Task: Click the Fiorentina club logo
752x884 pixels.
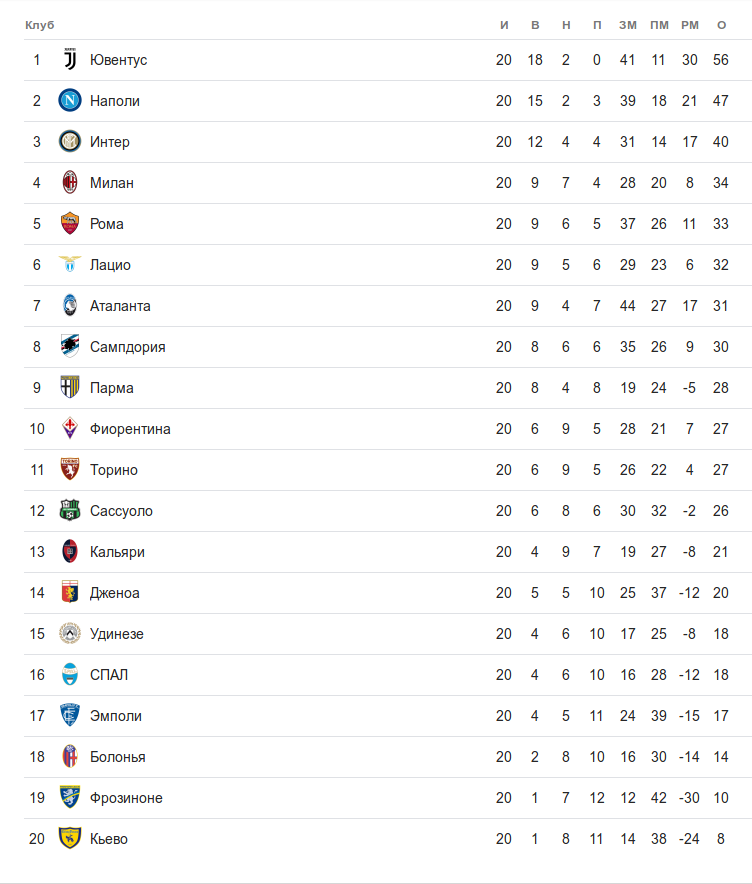Action: coord(69,429)
